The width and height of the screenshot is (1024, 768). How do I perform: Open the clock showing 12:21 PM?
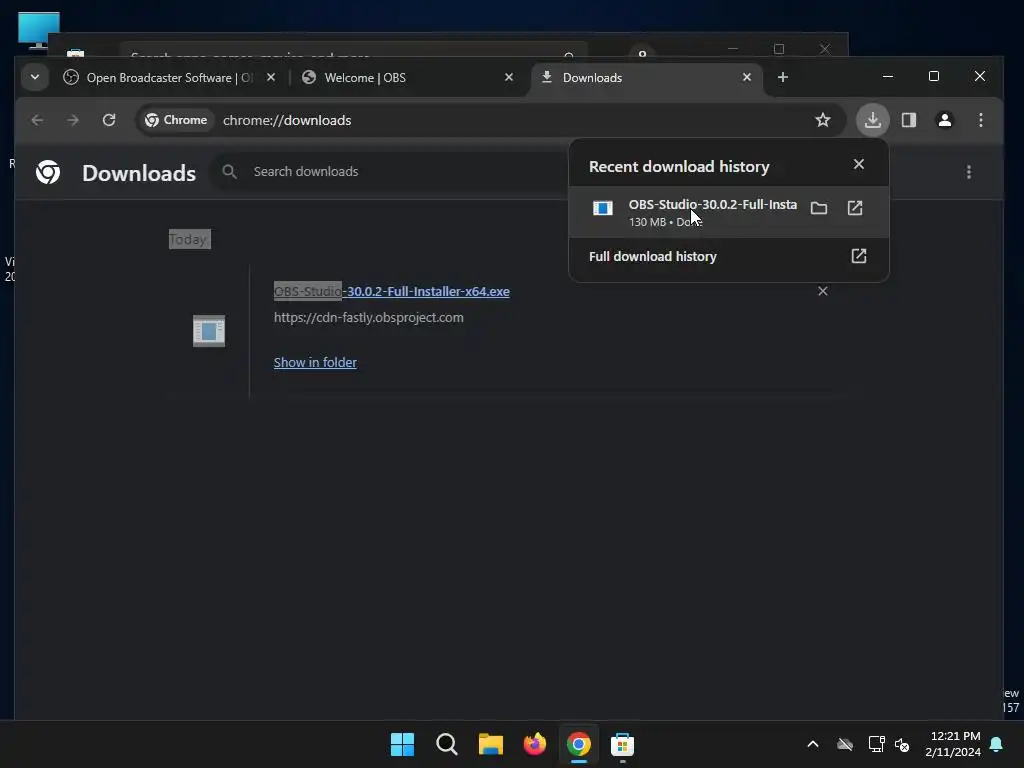coord(953,744)
